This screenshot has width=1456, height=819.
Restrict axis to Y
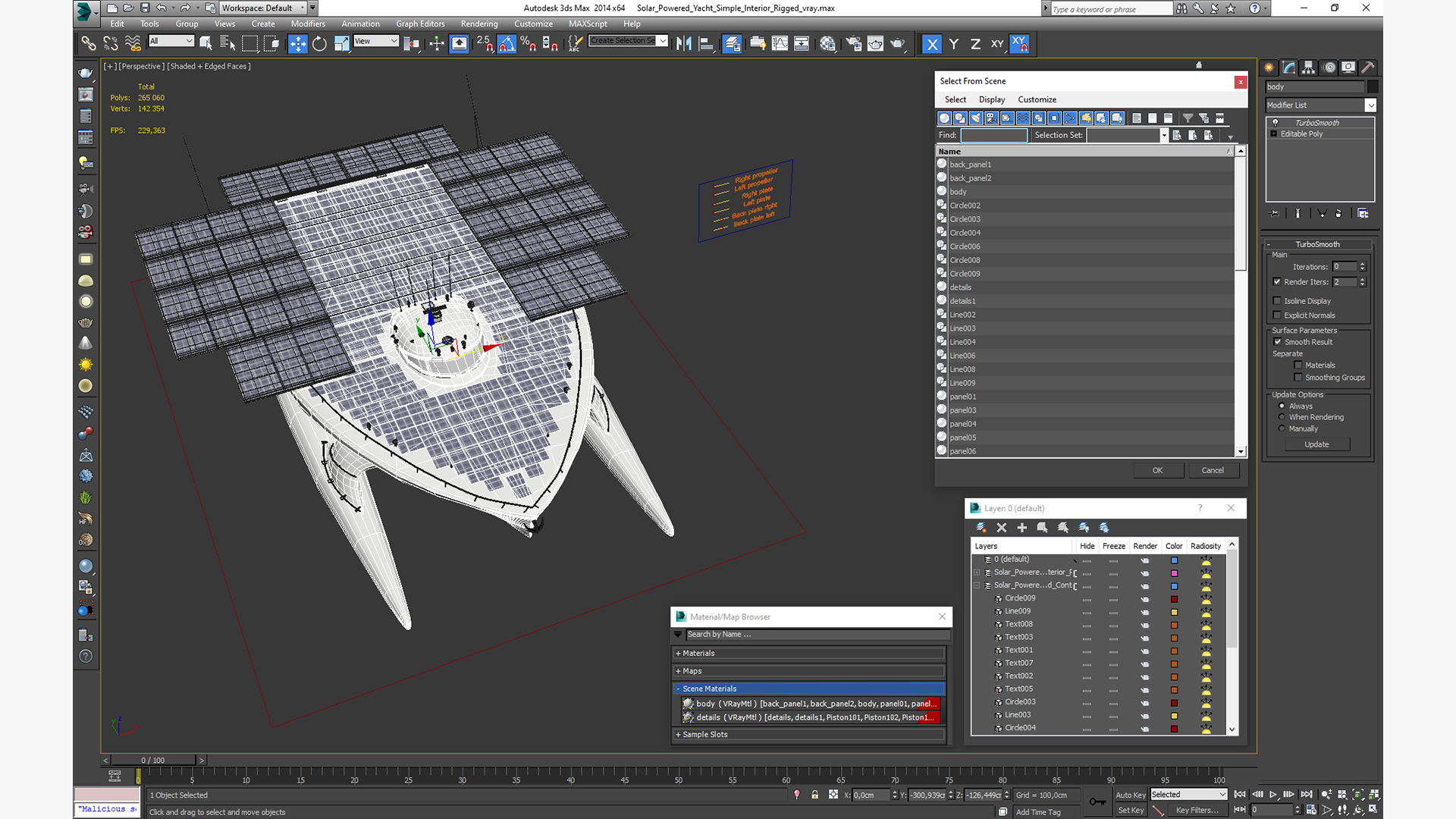pos(954,44)
